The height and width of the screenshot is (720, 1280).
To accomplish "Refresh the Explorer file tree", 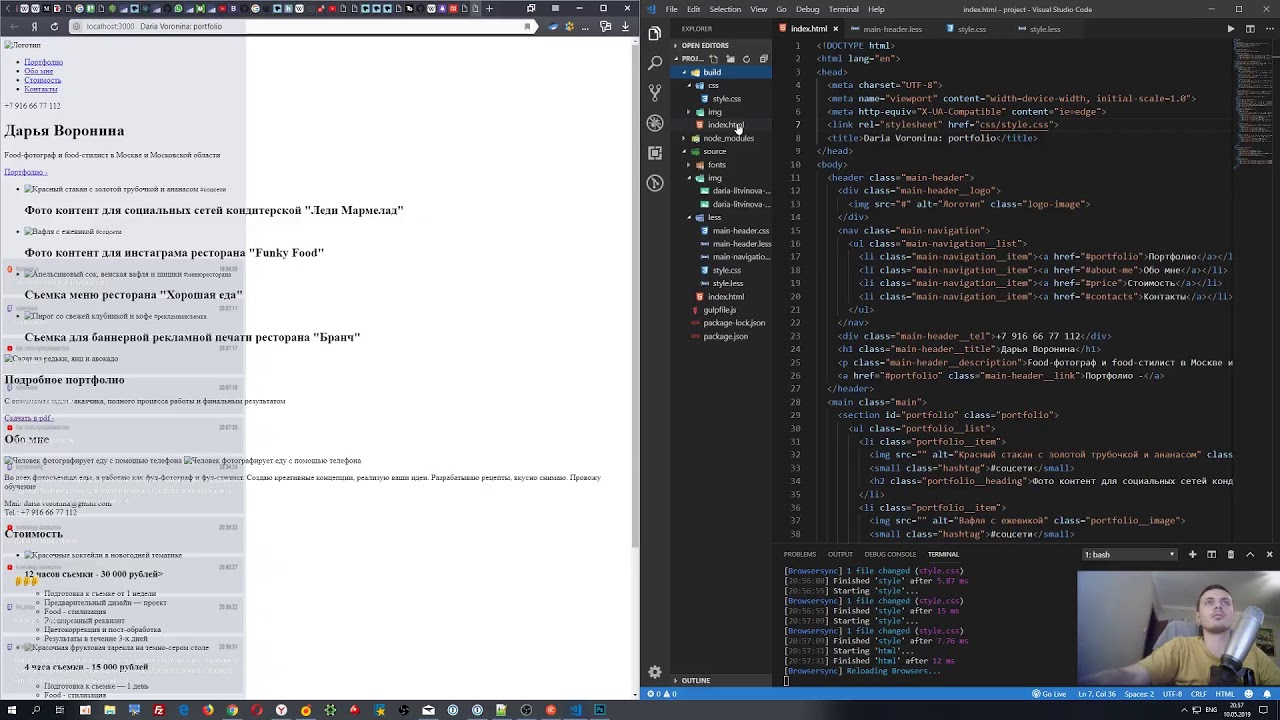I will (746, 59).
